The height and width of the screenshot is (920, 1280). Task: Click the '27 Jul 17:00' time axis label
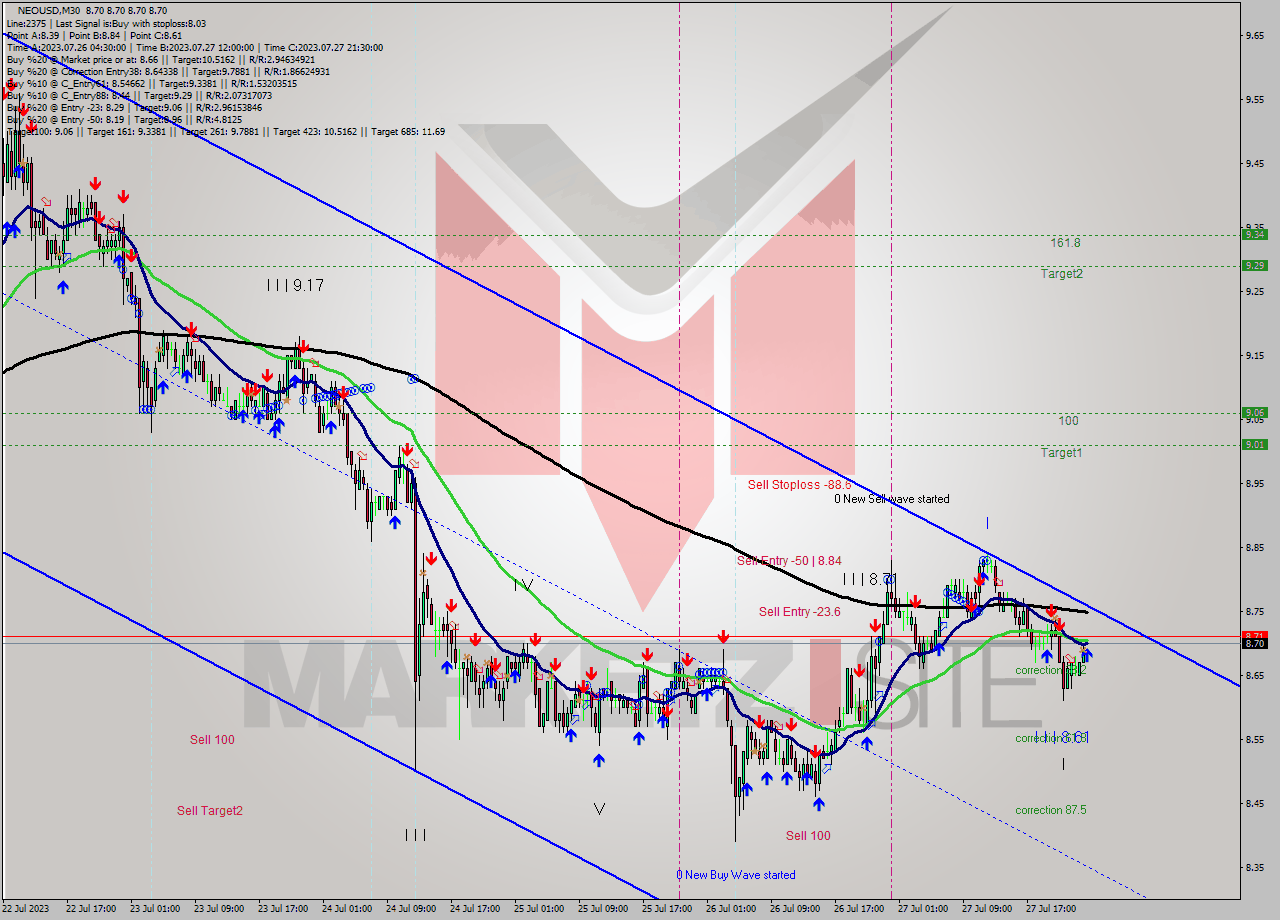1051,909
